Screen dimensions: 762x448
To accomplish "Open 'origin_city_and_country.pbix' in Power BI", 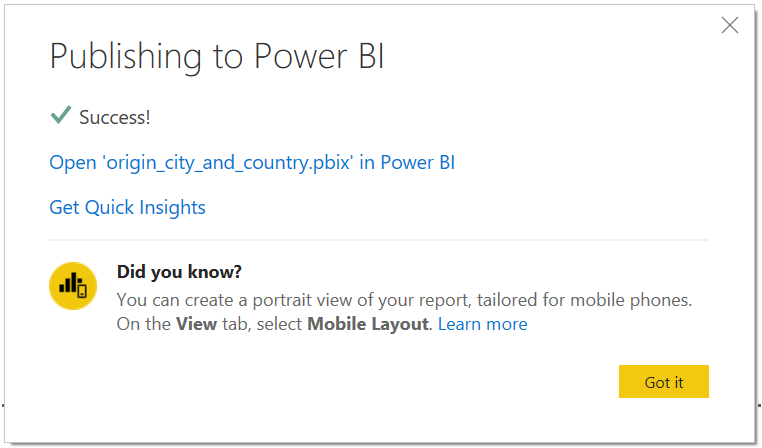I will coord(252,163).
